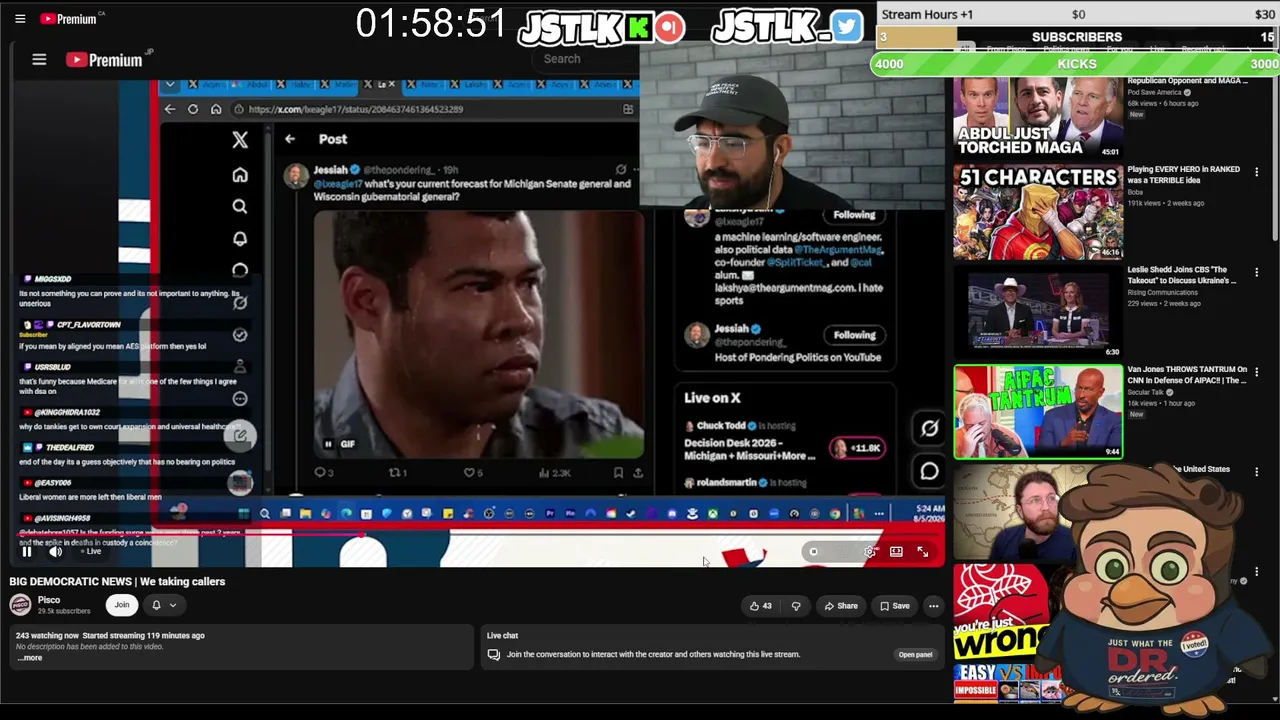Click browser back arrow in shared window

pos(170,109)
